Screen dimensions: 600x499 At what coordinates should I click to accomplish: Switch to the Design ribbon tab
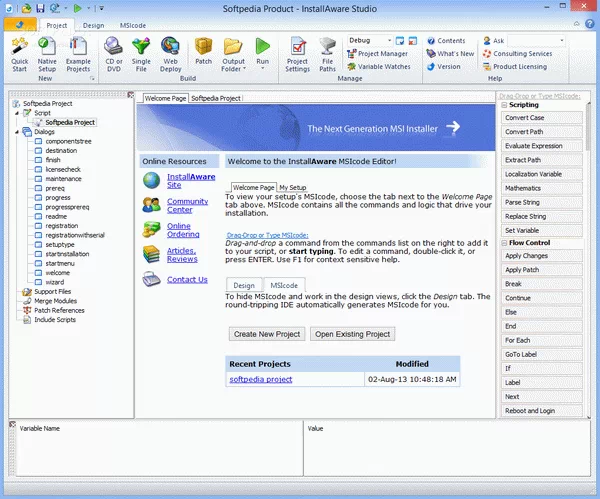[x=93, y=23]
